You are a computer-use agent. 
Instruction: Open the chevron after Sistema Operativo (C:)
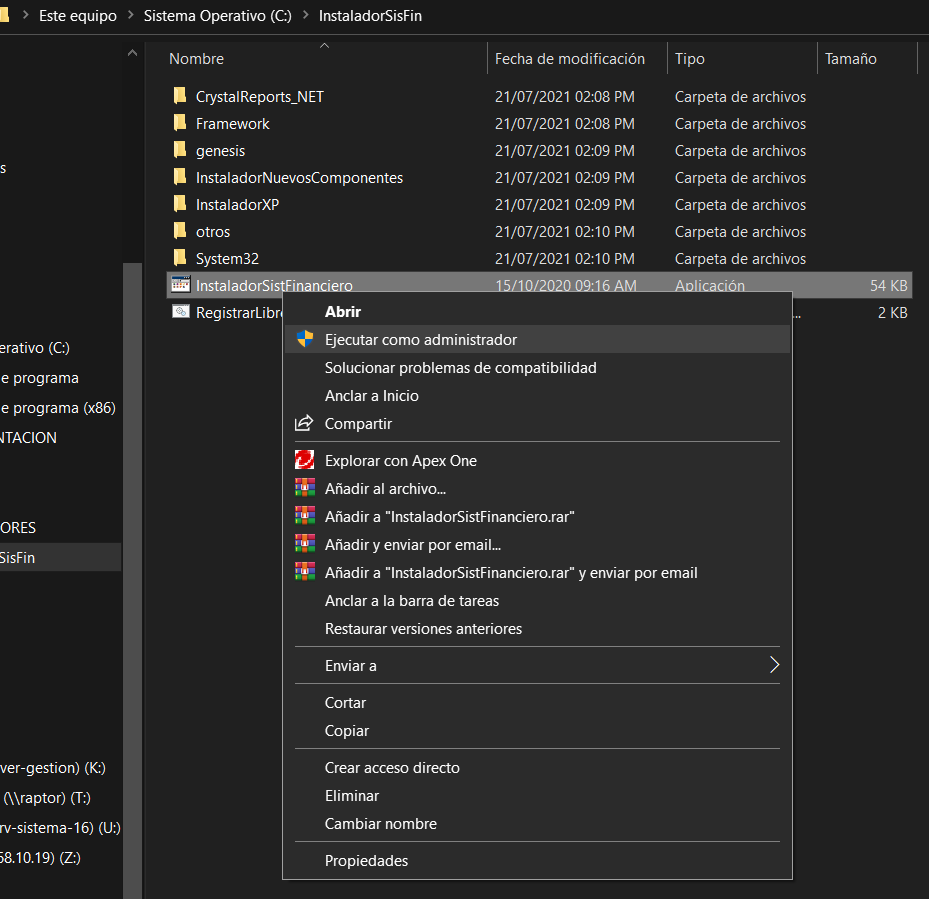306,15
